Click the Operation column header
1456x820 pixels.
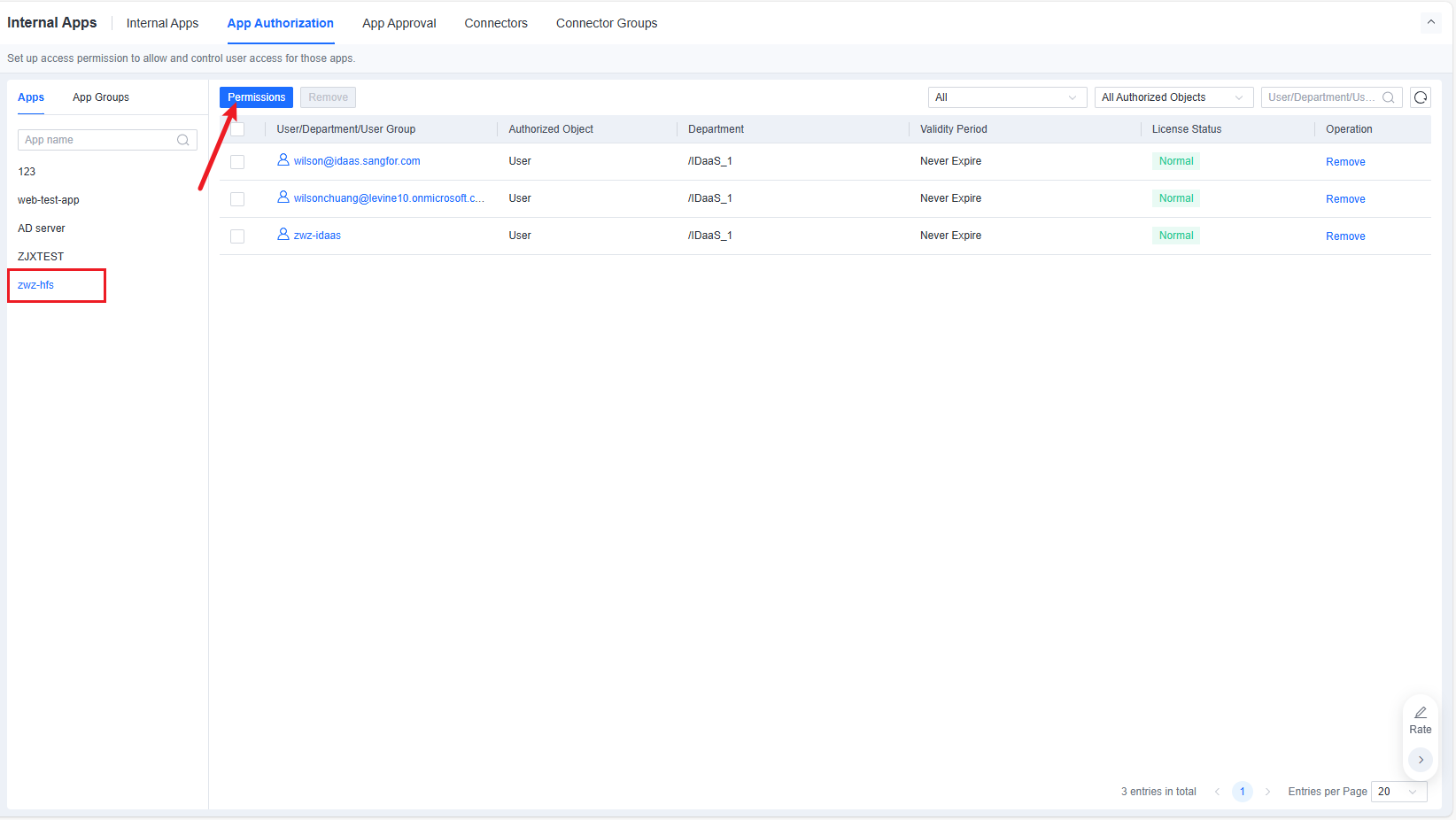click(x=1349, y=129)
